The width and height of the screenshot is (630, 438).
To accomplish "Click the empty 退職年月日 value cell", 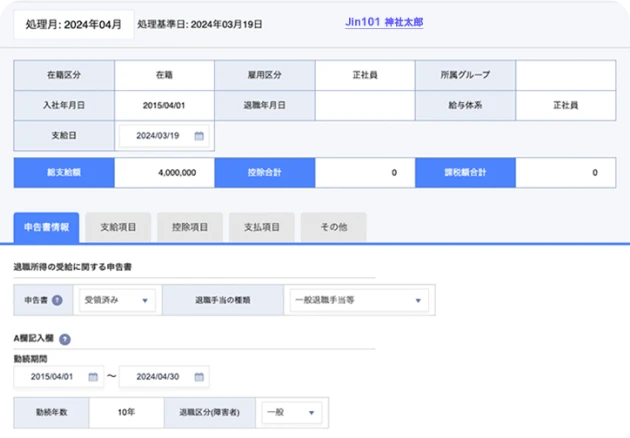I will [x=365, y=104].
